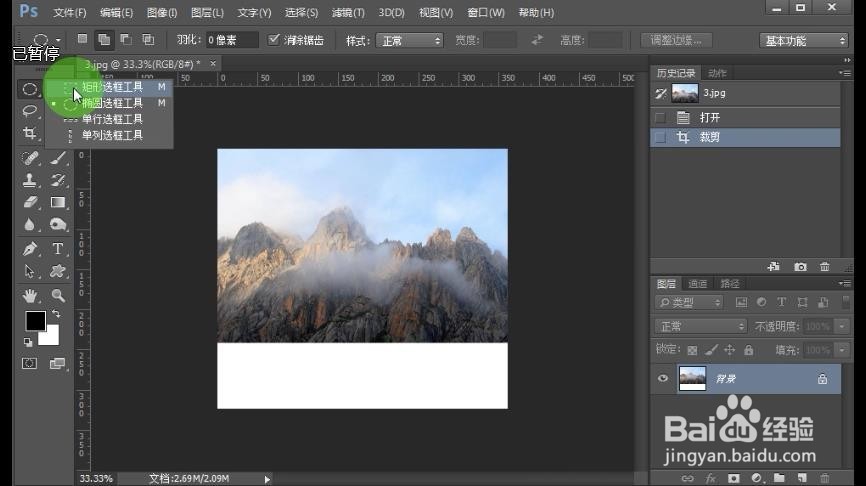Click foreground color black swatch
866x486 pixels.
34,320
